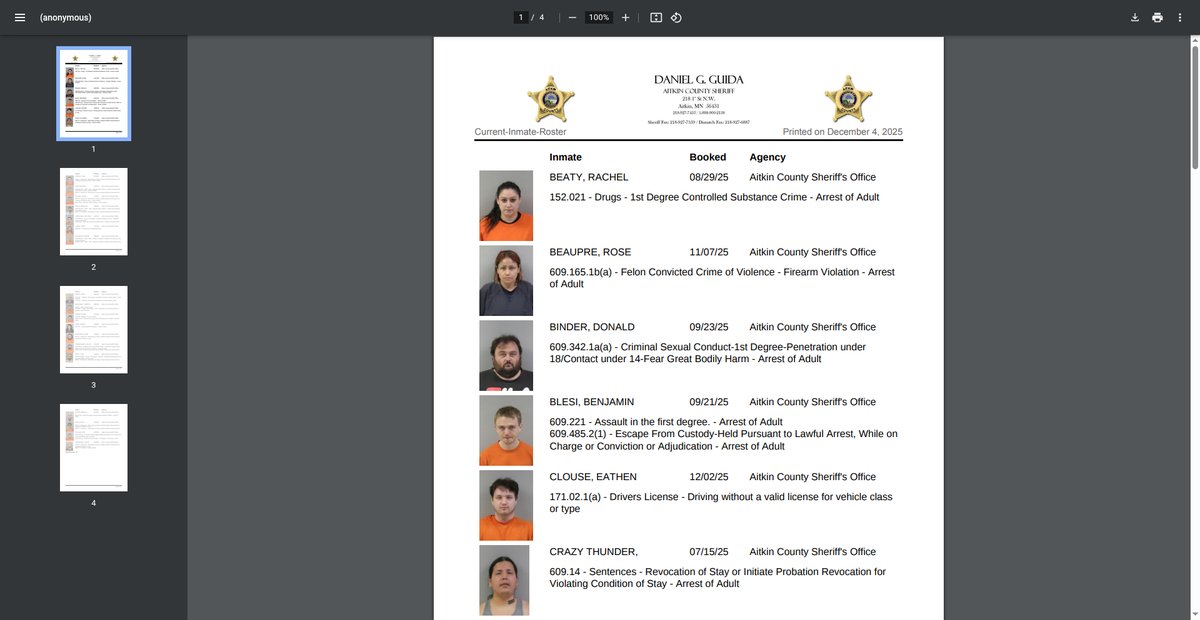Click the "(anonymous)" document title
Screen dimensions: 1200x620
tap(65, 18)
